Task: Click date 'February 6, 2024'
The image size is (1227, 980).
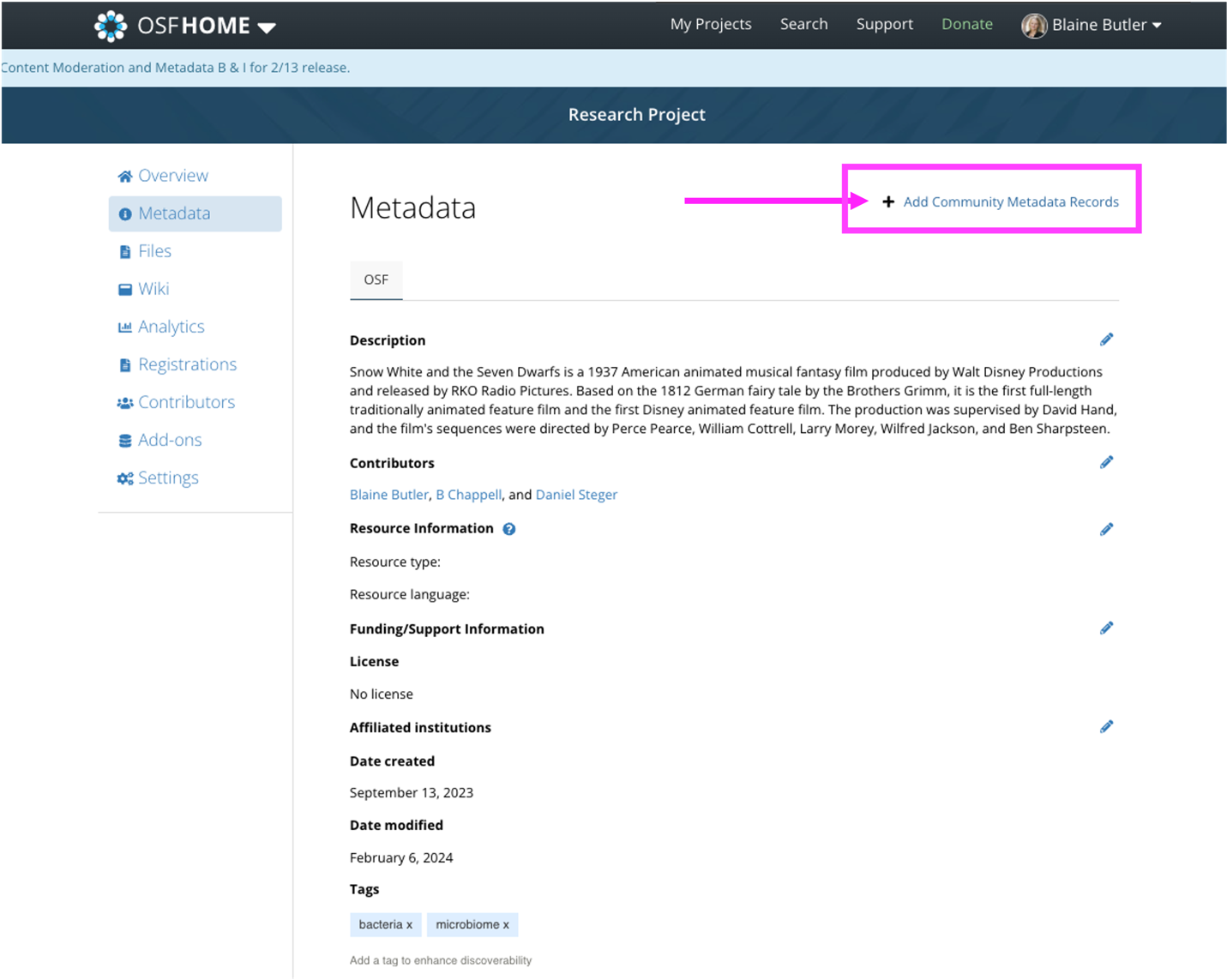Action: pos(400,857)
